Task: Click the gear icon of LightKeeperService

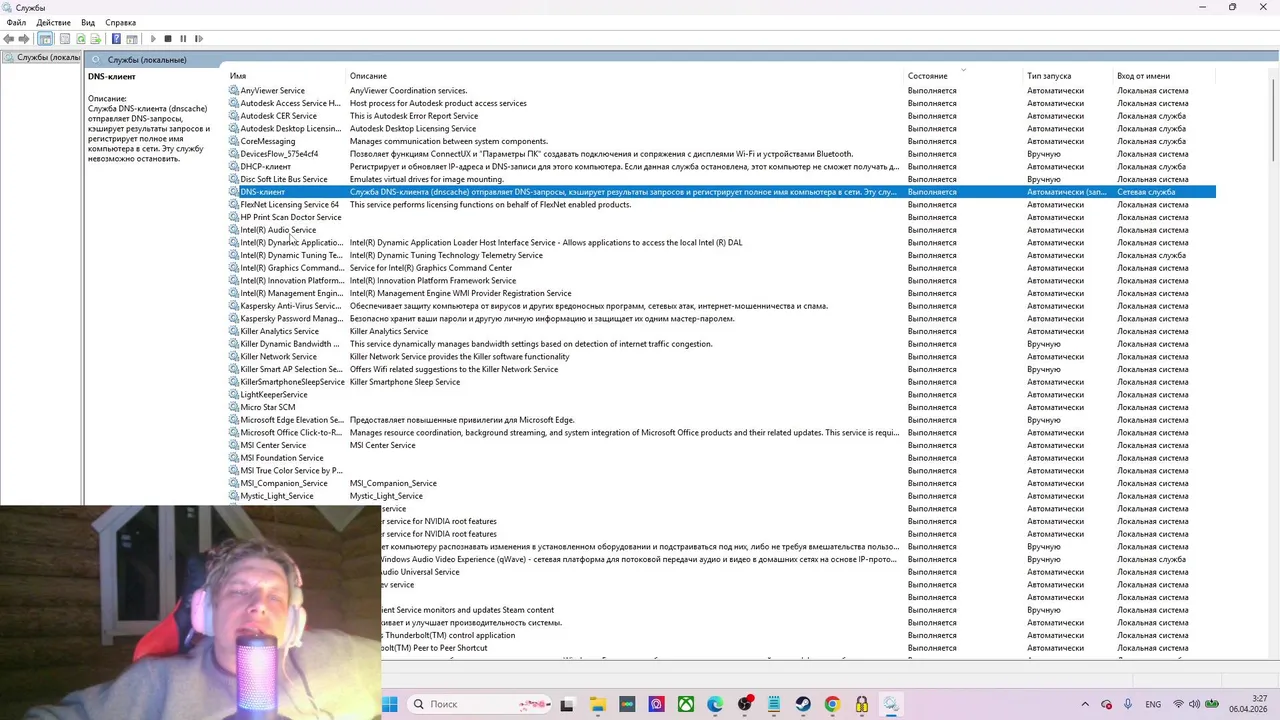Action: (x=234, y=395)
